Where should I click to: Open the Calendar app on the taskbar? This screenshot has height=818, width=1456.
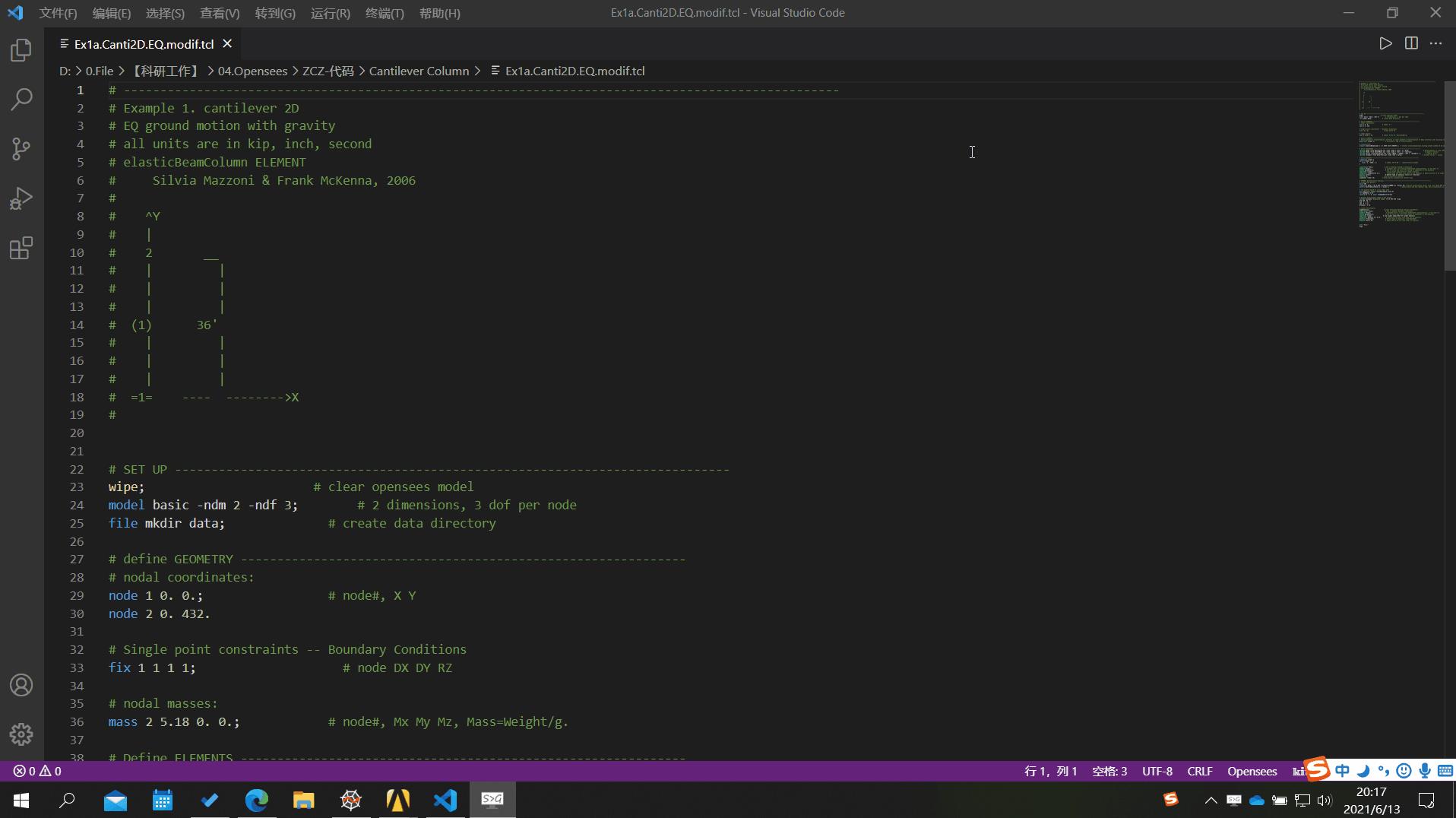pos(163,800)
